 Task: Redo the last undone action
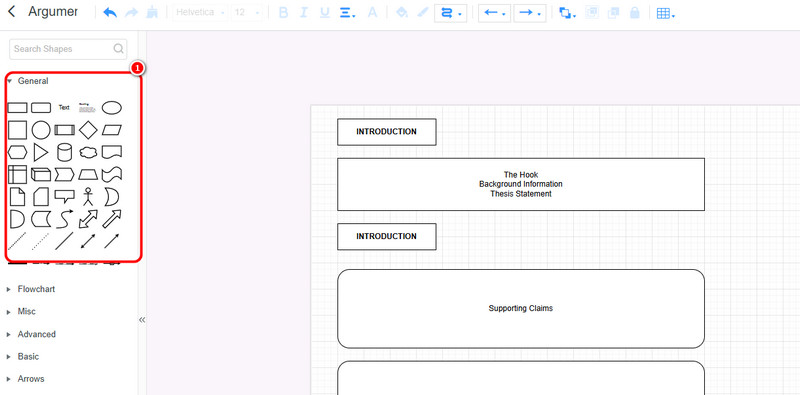pyautogui.click(x=131, y=13)
